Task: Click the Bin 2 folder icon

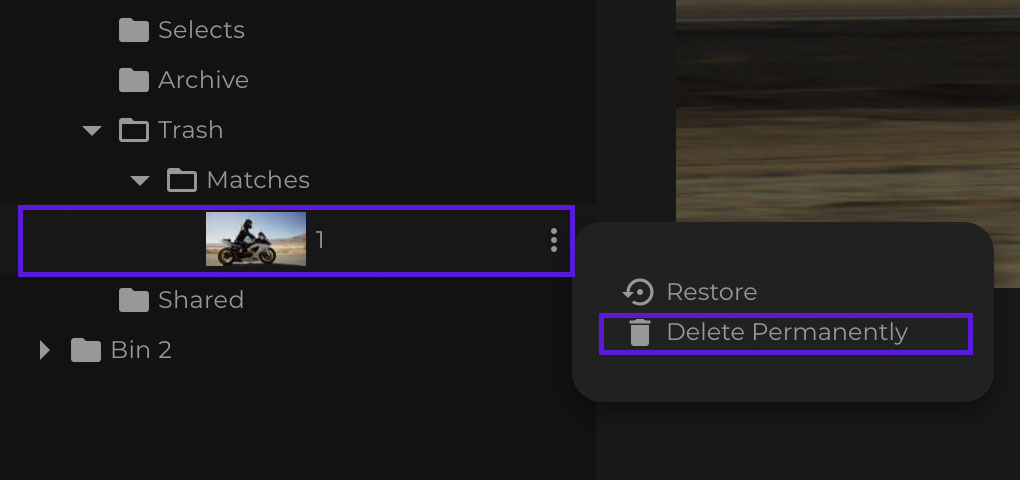Action: click(x=86, y=350)
